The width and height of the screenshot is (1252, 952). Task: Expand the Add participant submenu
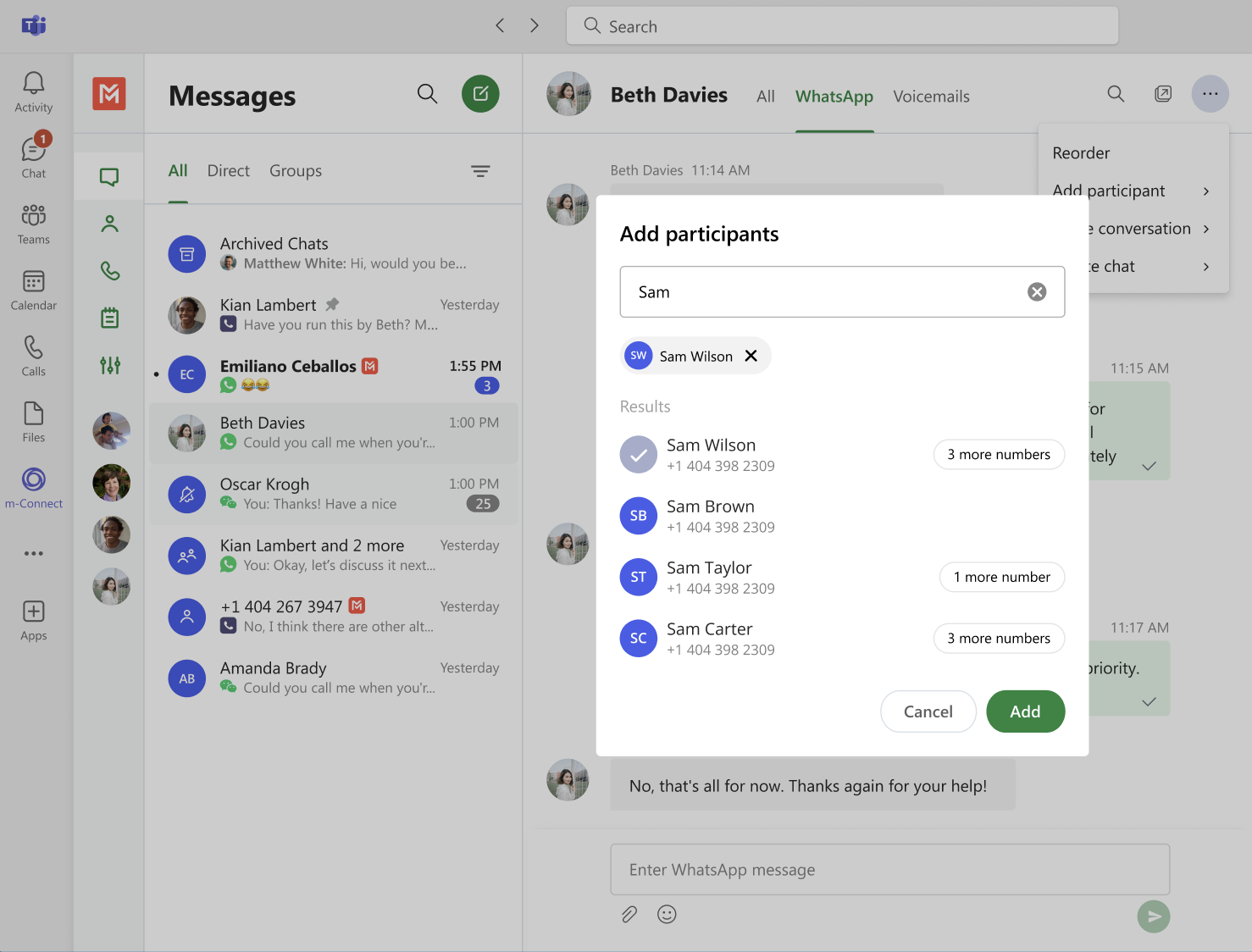point(1206,191)
